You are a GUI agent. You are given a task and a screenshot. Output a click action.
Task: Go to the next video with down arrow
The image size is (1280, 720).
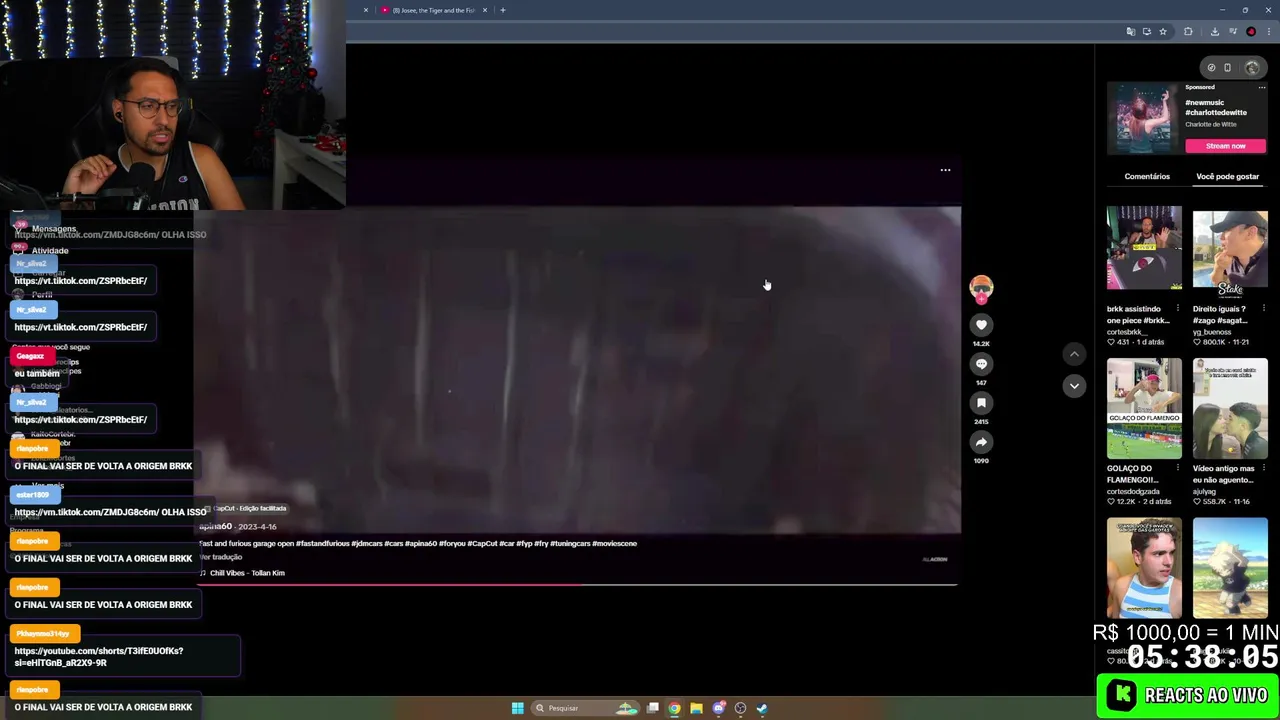pyautogui.click(x=1074, y=386)
